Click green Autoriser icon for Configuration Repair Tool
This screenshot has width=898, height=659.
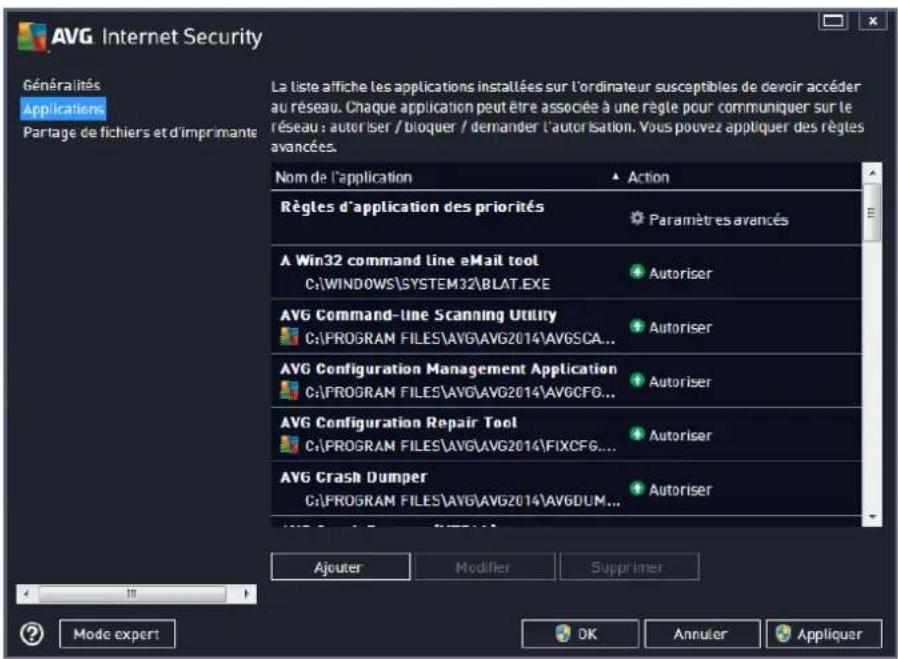[x=637, y=434]
